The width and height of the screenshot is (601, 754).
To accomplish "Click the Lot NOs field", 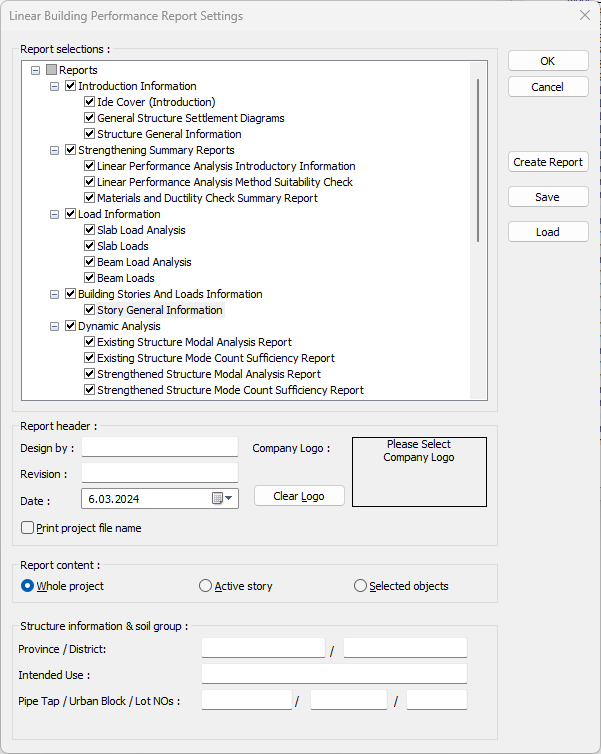I will (x=437, y=700).
